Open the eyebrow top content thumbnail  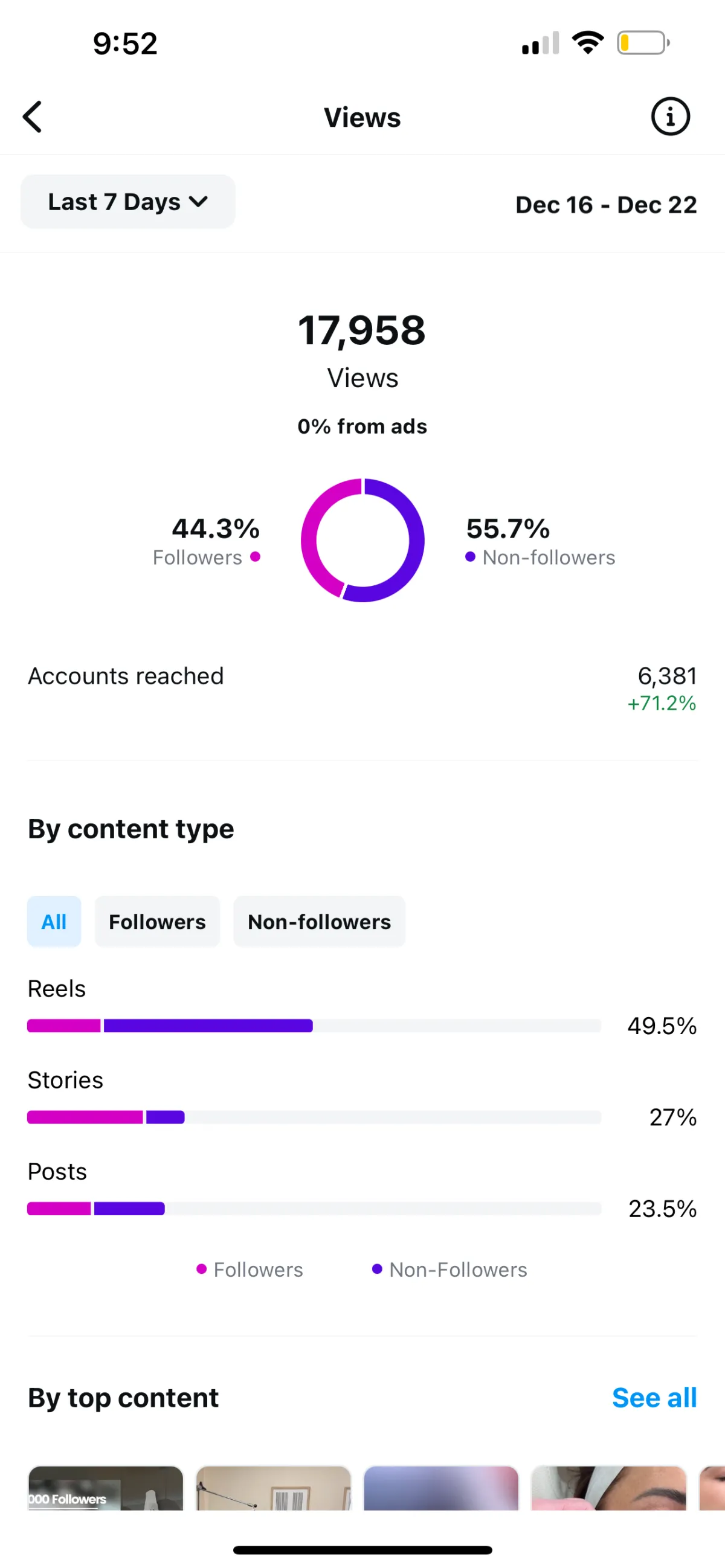pyautogui.click(x=608, y=1488)
